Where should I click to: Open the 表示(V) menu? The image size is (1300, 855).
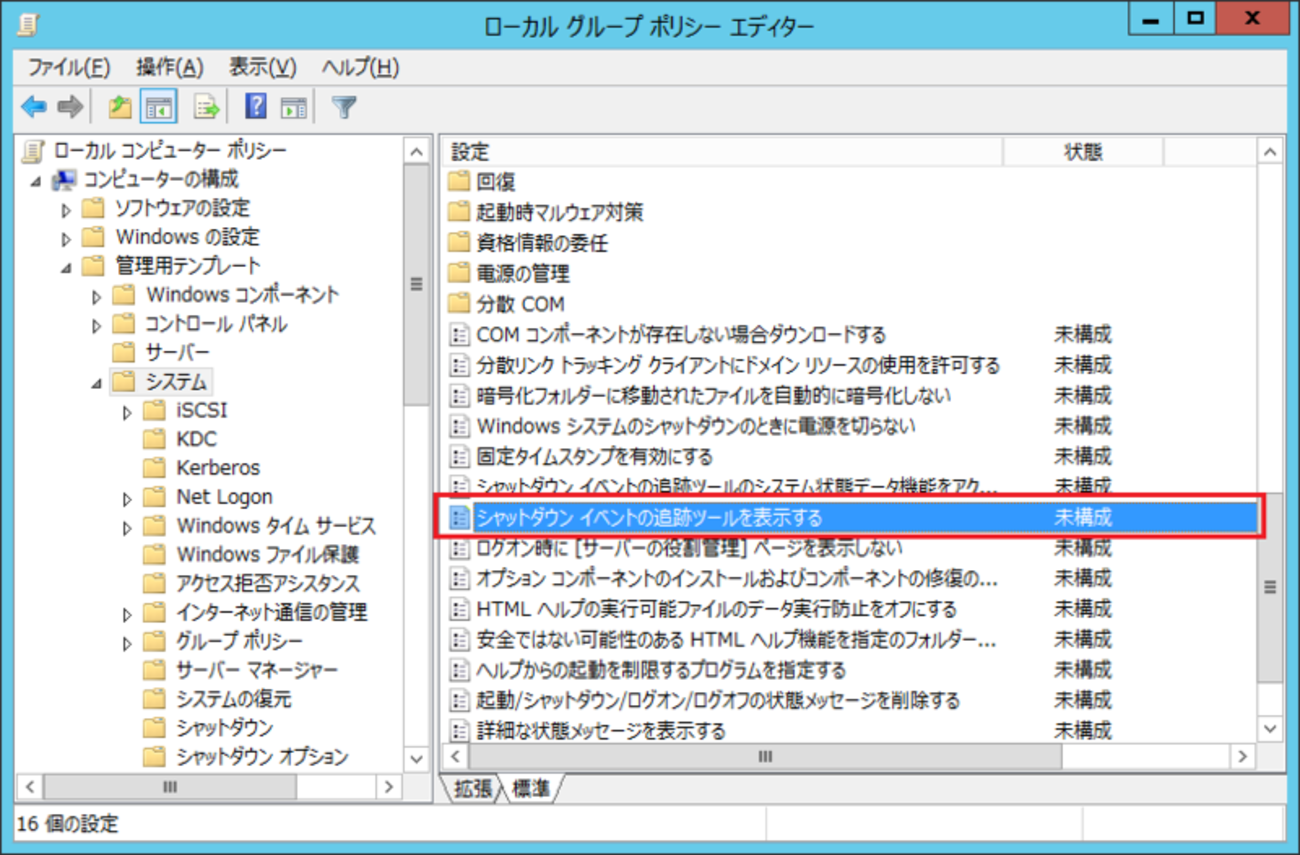coord(263,67)
